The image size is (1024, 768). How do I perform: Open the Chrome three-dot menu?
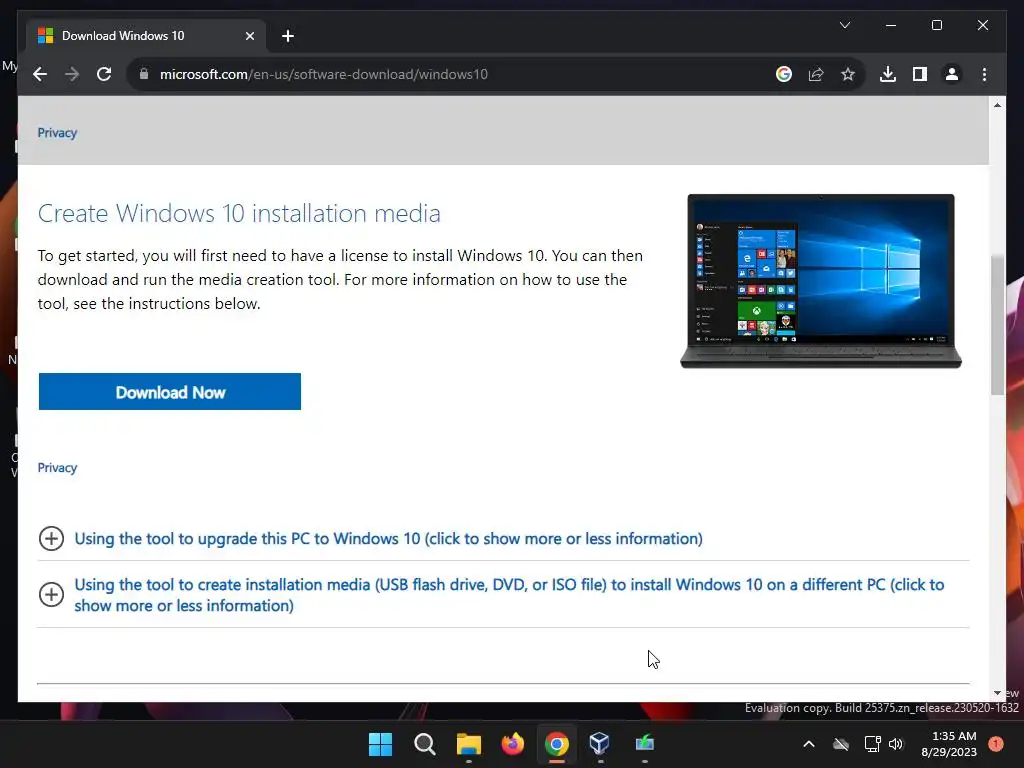(984, 74)
